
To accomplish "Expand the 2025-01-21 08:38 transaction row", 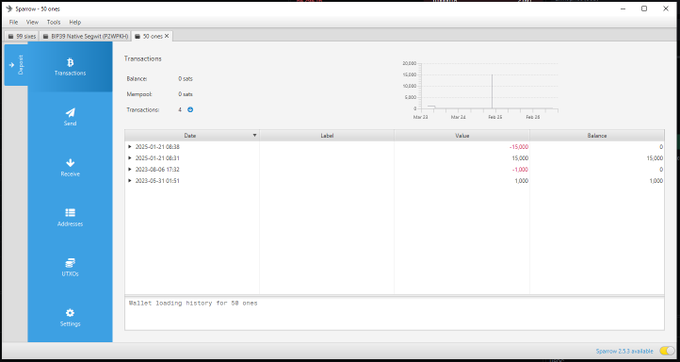I will click(x=130, y=147).
